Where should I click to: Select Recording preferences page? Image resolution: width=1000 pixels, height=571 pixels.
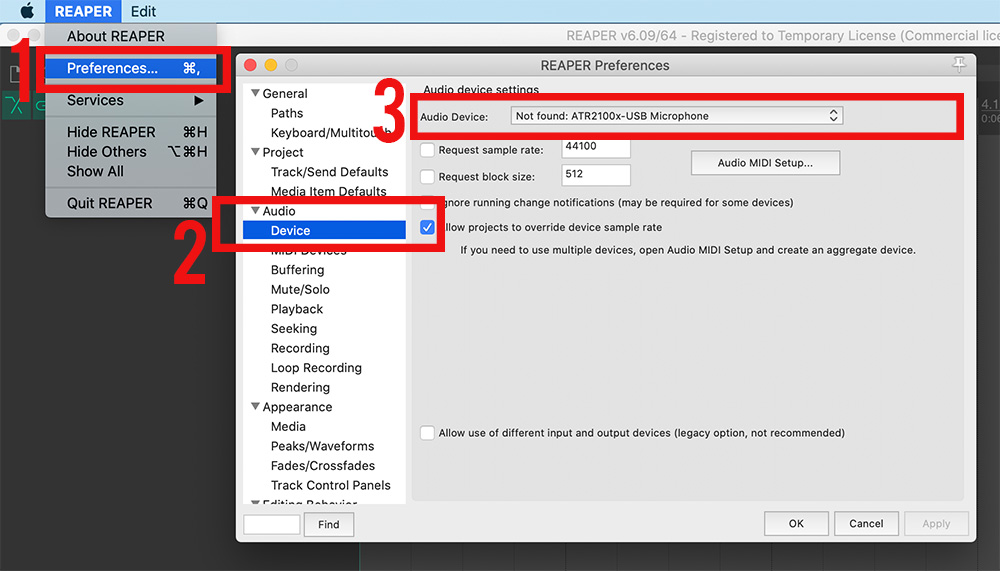[300, 348]
